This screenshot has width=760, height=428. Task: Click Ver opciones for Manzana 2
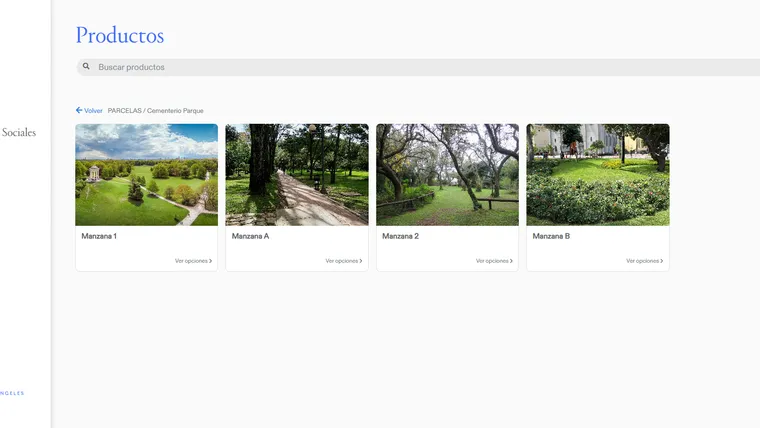[x=494, y=261]
